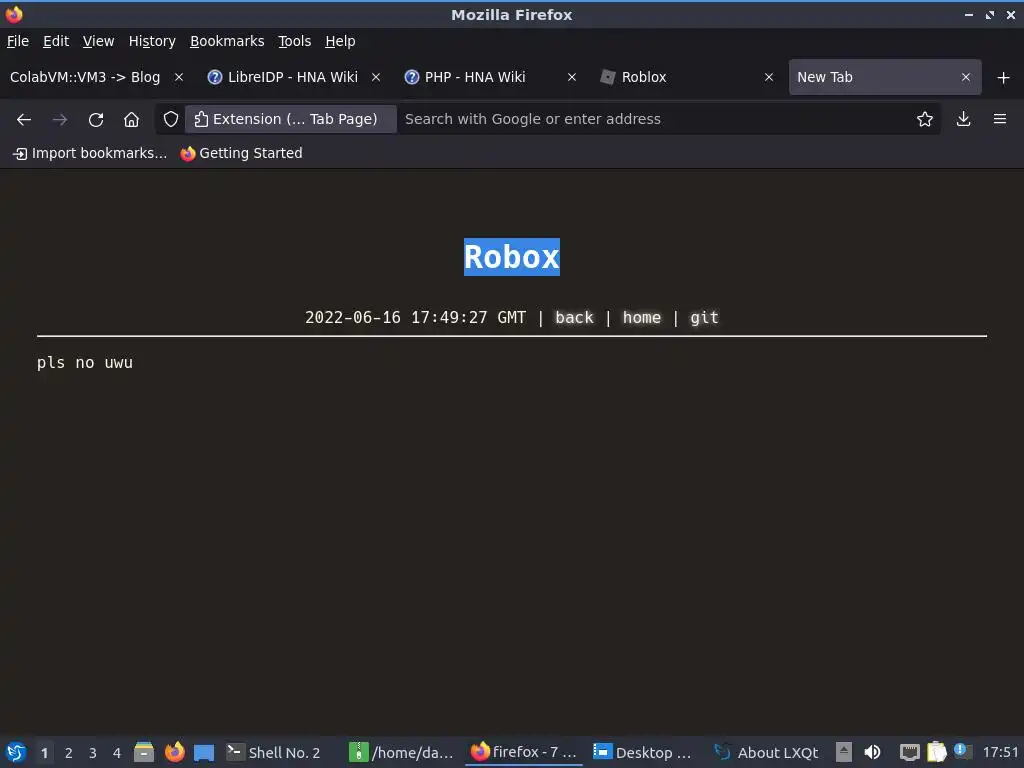Open the File menu

(x=18, y=41)
